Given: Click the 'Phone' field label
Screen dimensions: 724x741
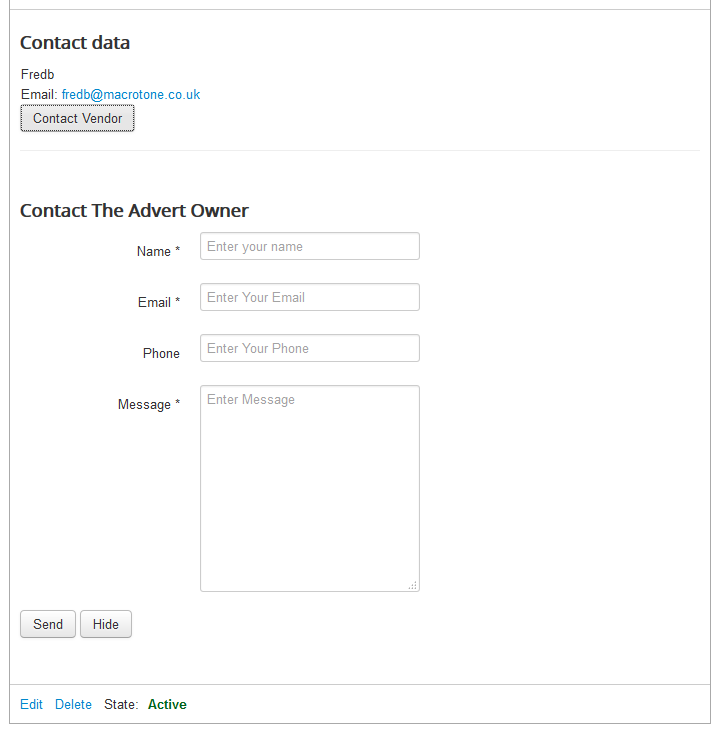Looking at the screenshot, I should (161, 354).
